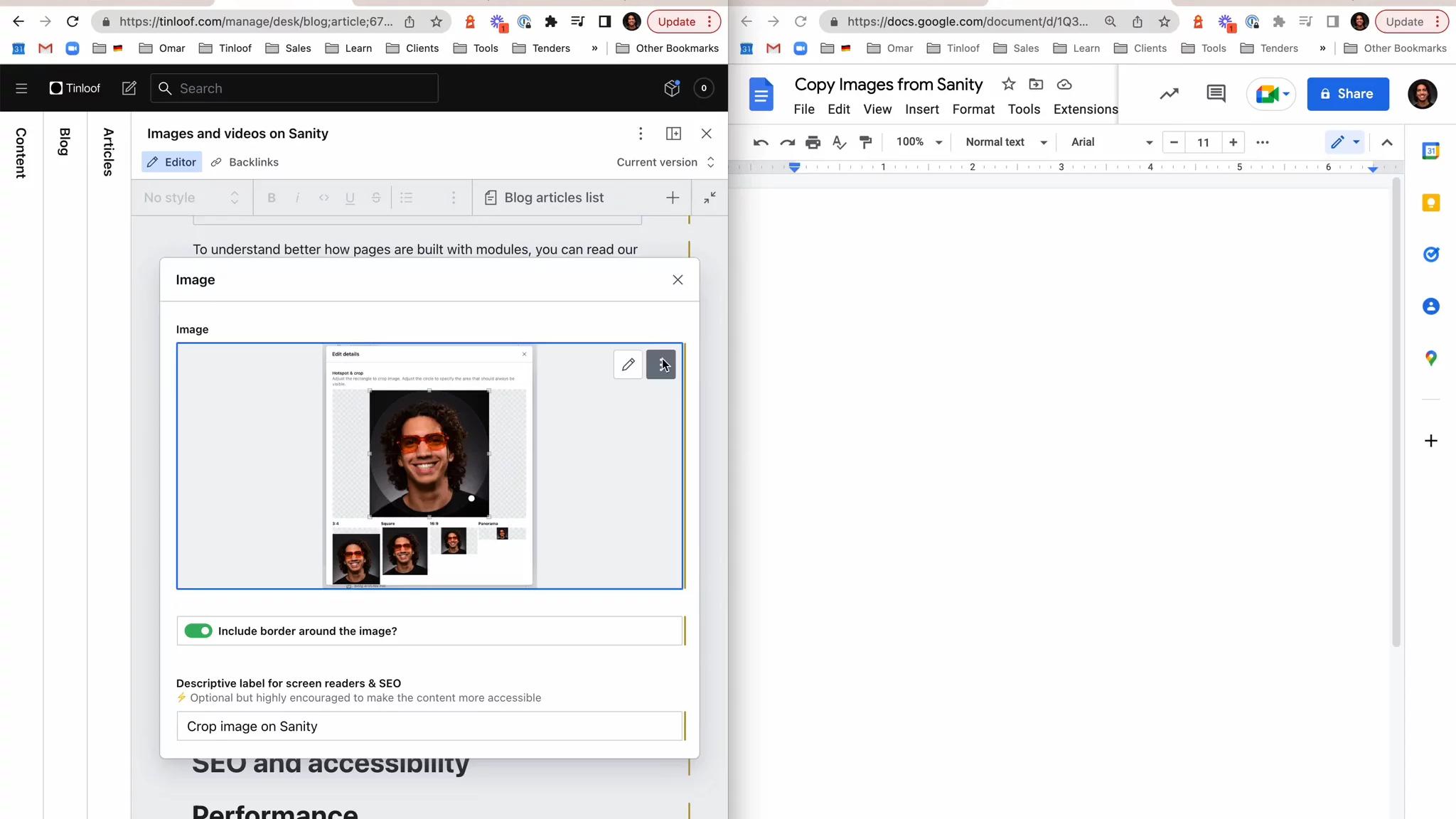Click the blue Share button
This screenshot has height=819, width=1456.
[x=1347, y=94]
